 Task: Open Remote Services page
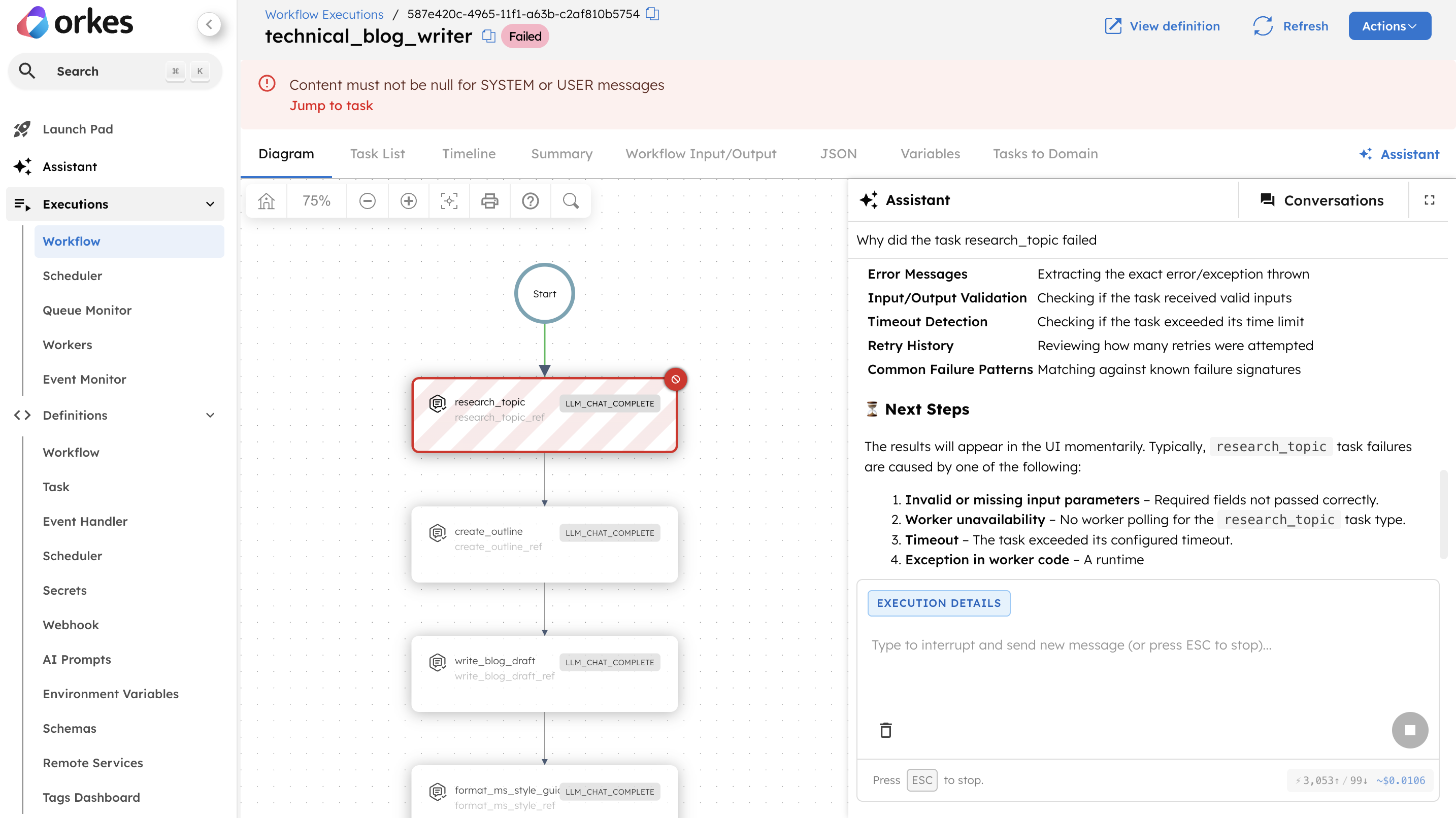click(x=93, y=763)
